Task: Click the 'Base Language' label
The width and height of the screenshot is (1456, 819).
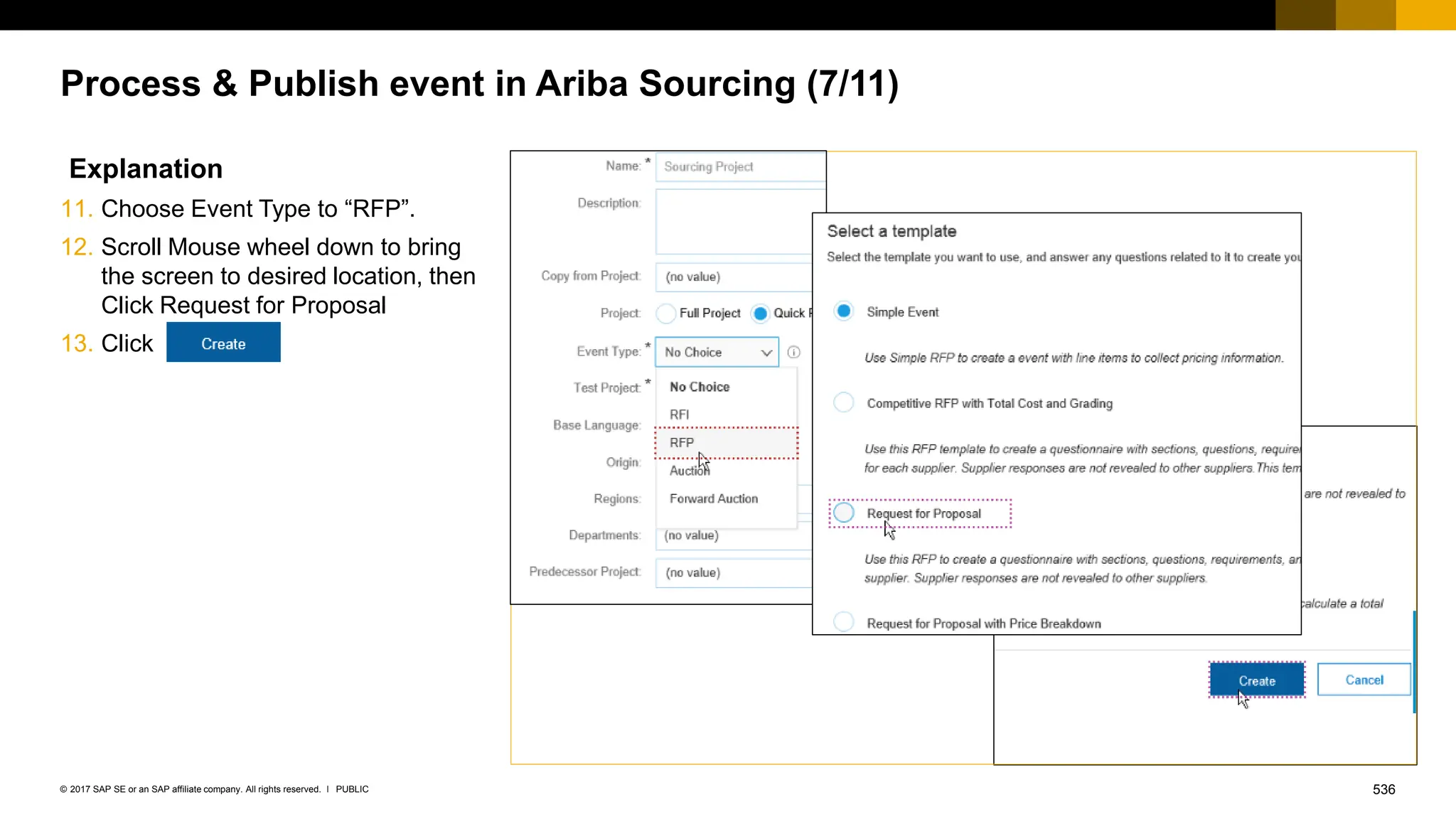Action: tap(596, 425)
